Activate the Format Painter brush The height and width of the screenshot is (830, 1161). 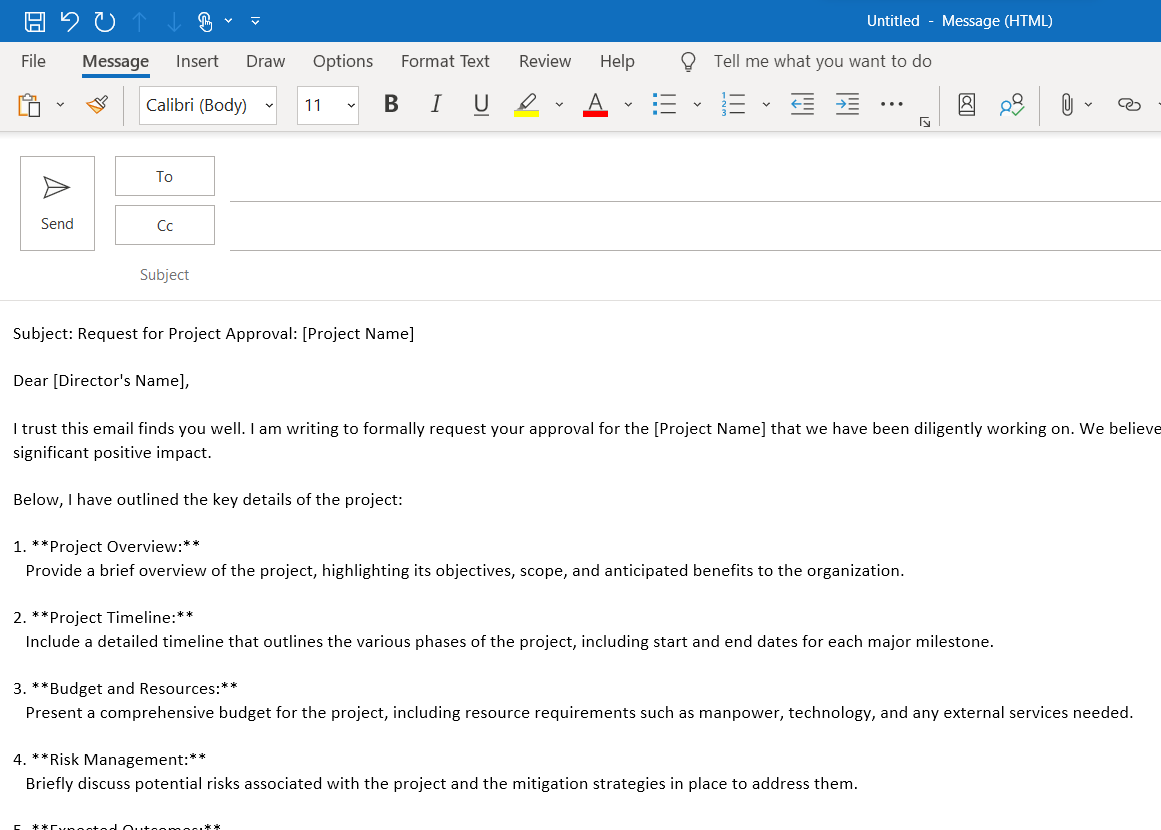97,104
